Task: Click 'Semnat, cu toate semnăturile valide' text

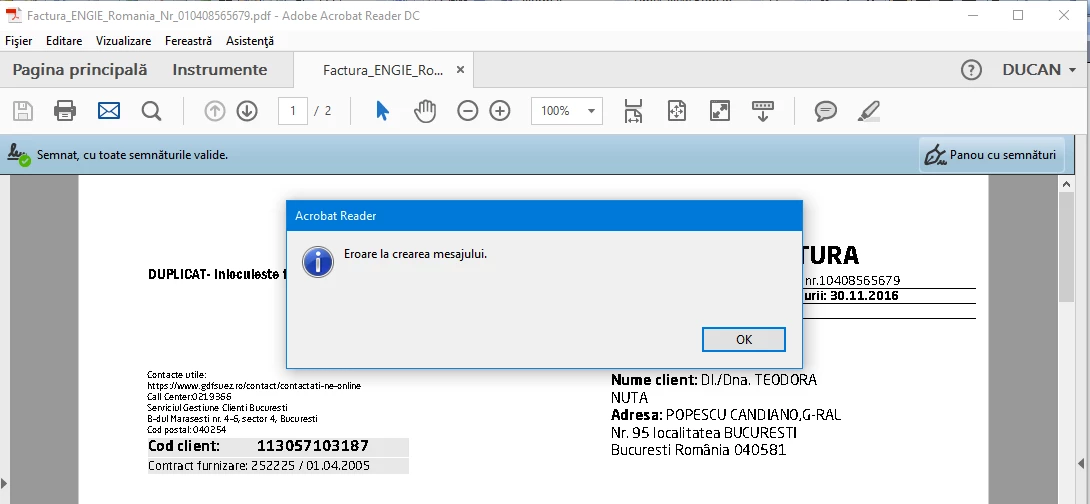Action: [132, 155]
